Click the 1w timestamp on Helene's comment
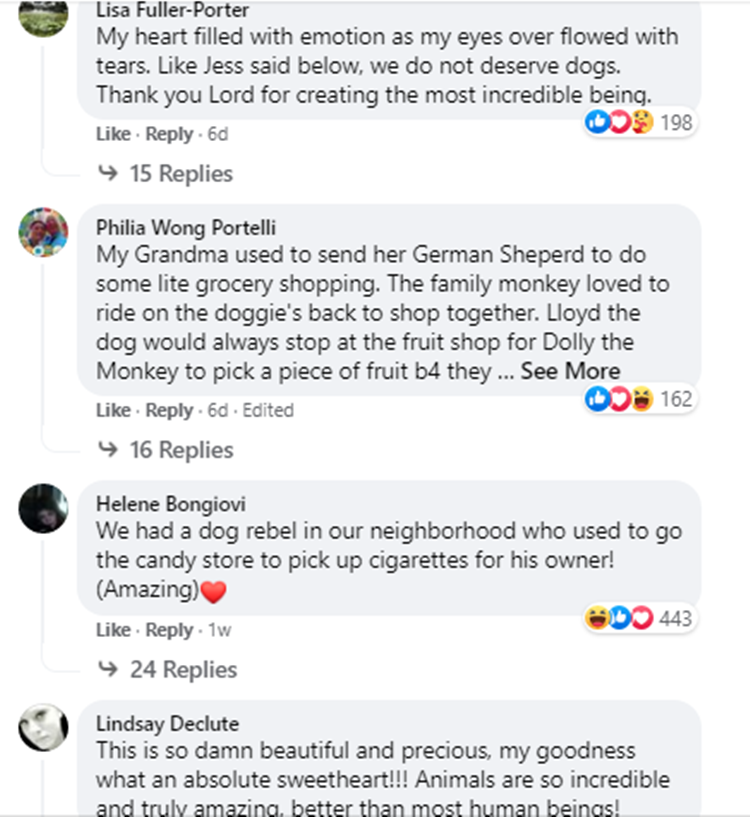Viewport: 750px width, 817px height. pyautogui.click(x=218, y=630)
